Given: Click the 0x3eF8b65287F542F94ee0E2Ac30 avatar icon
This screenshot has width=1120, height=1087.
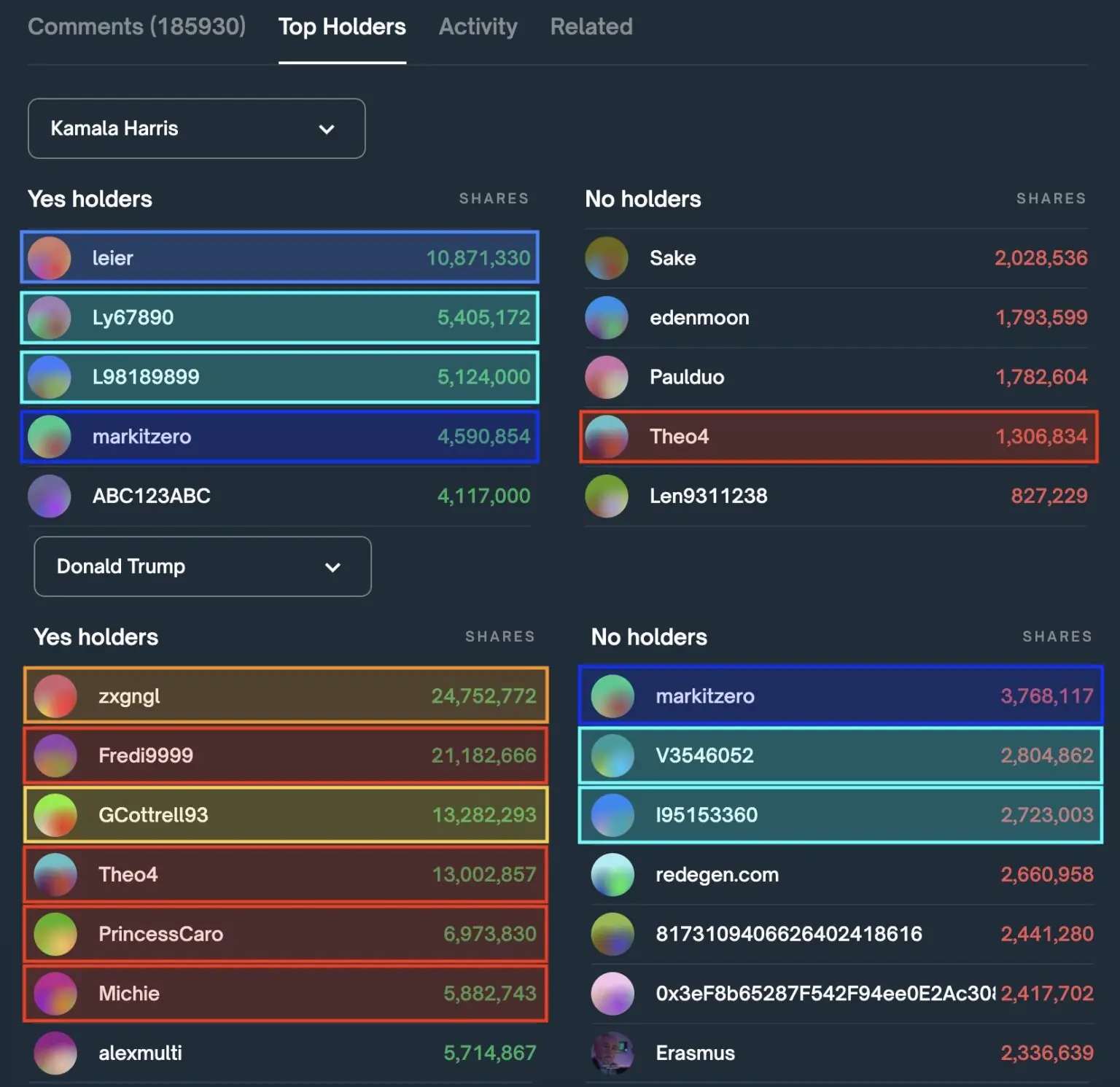Looking at the screenshot, I should [612, 994].
